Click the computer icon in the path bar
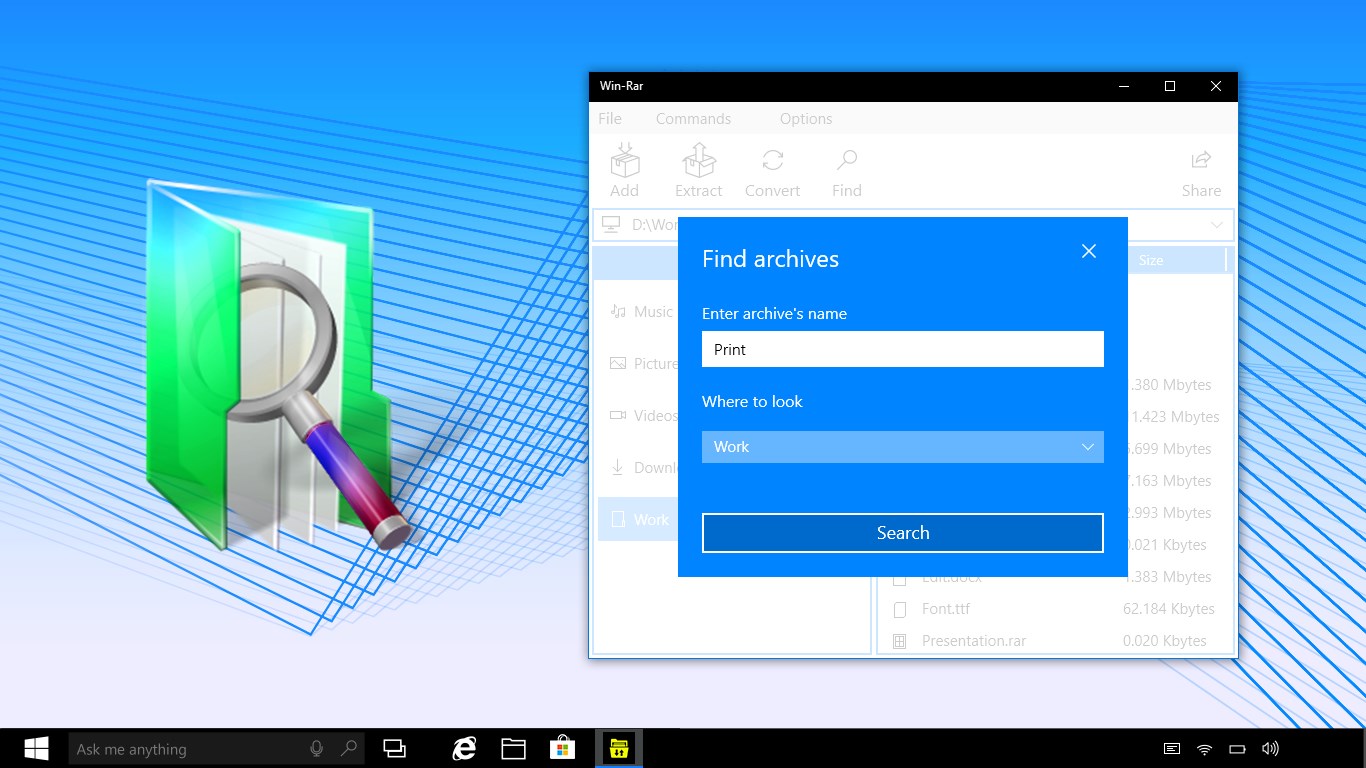 pos(611,225)
